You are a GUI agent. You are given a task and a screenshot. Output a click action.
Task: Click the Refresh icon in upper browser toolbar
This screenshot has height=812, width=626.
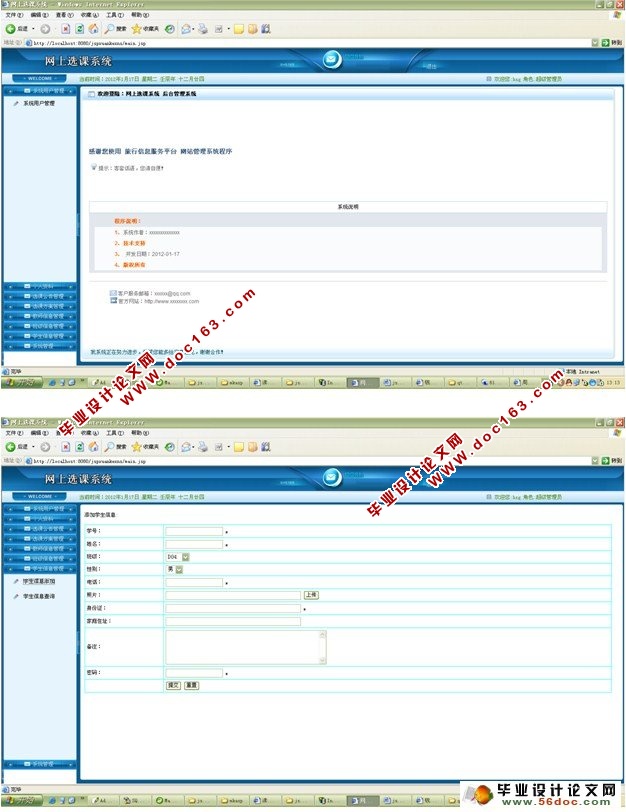click(80, 29)
